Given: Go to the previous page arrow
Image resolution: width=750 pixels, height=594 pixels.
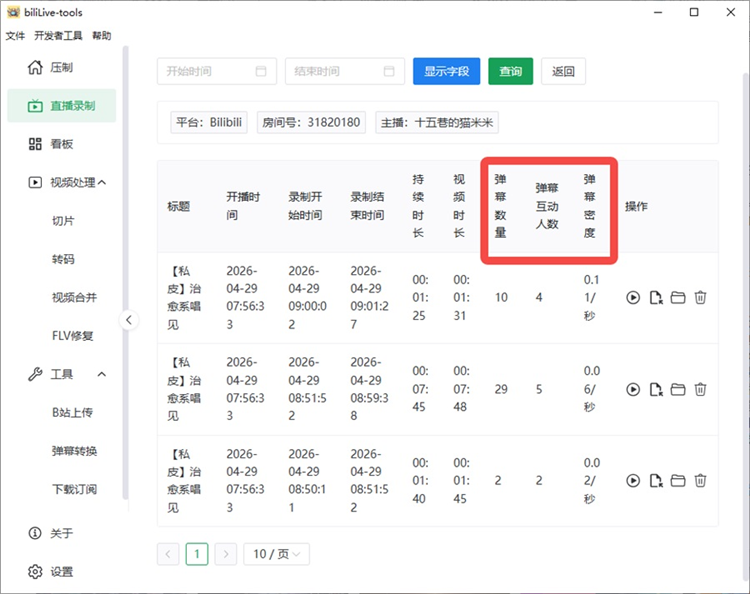Looking at the screenshot, I should click(x=168, y=554).
